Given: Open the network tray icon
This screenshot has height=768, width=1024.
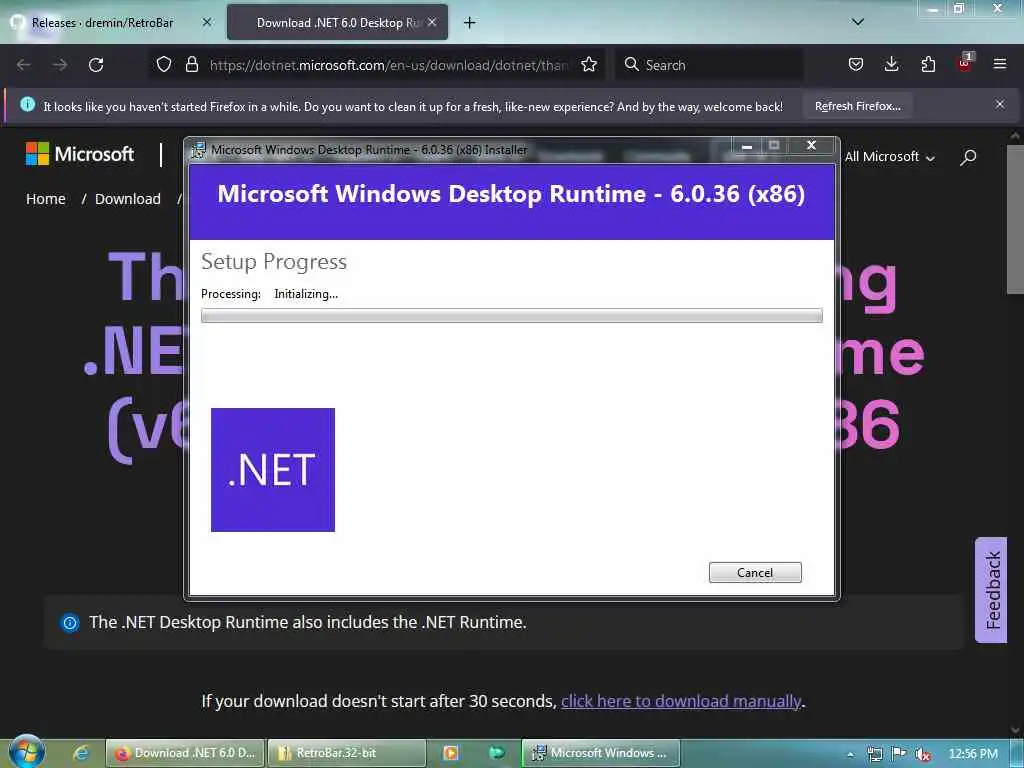Looking at the screenshot, I should point(875,754).
